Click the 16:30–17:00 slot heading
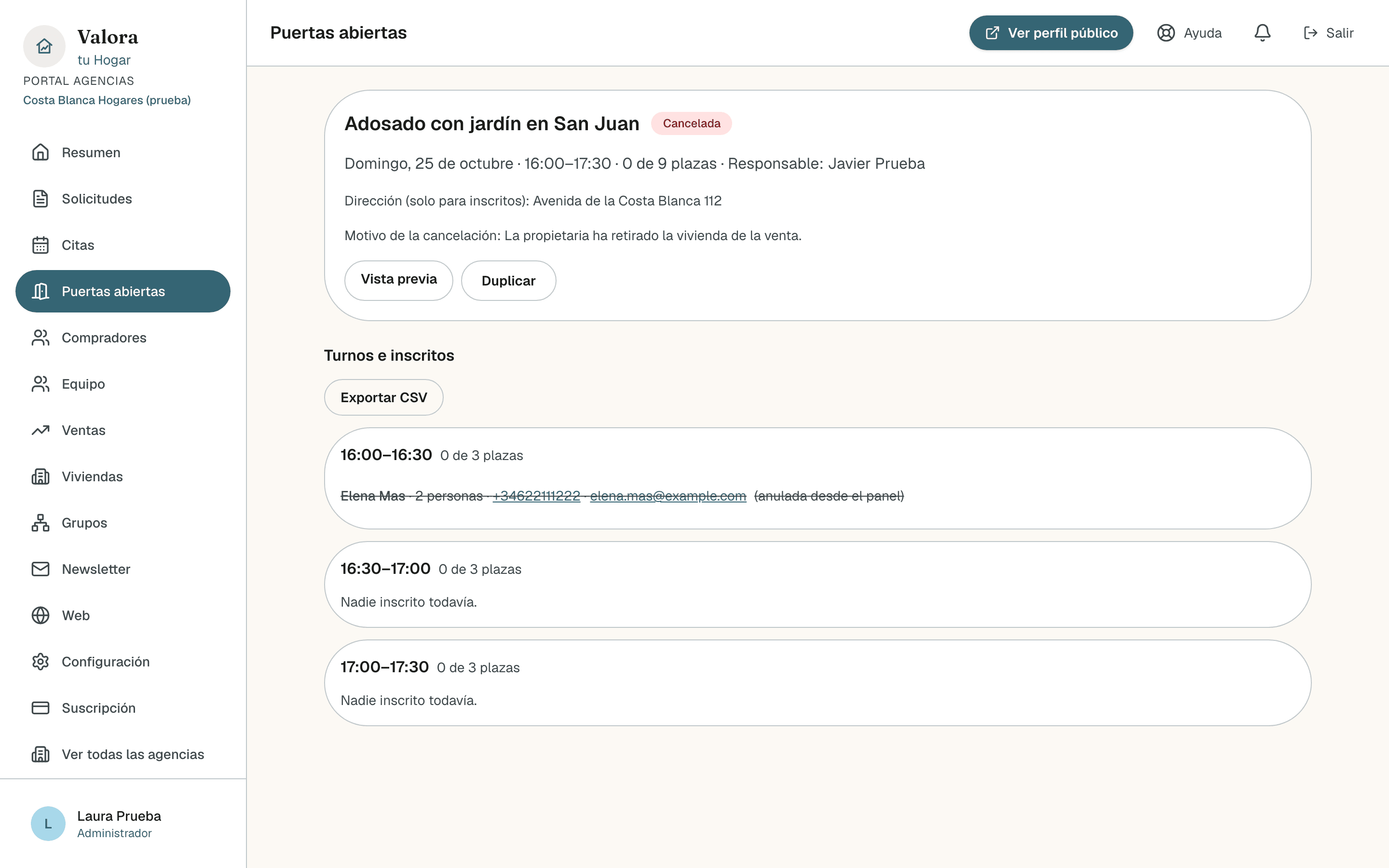Image resolution: width=1389 pixels, height=868 pixels. (385, 569)
